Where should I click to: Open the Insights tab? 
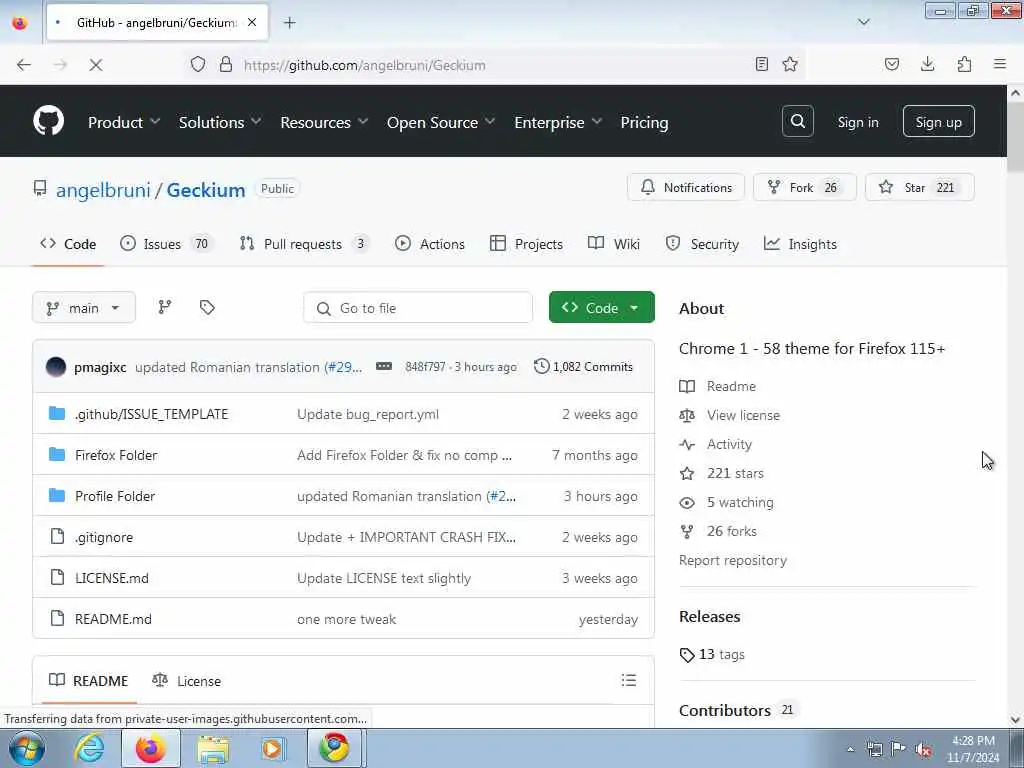[800, 244]
